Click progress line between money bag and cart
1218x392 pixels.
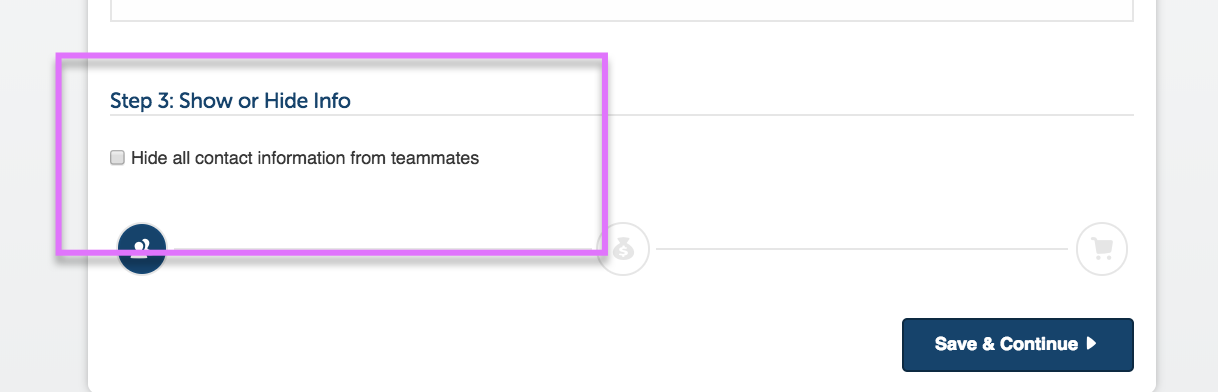point(862,249)
